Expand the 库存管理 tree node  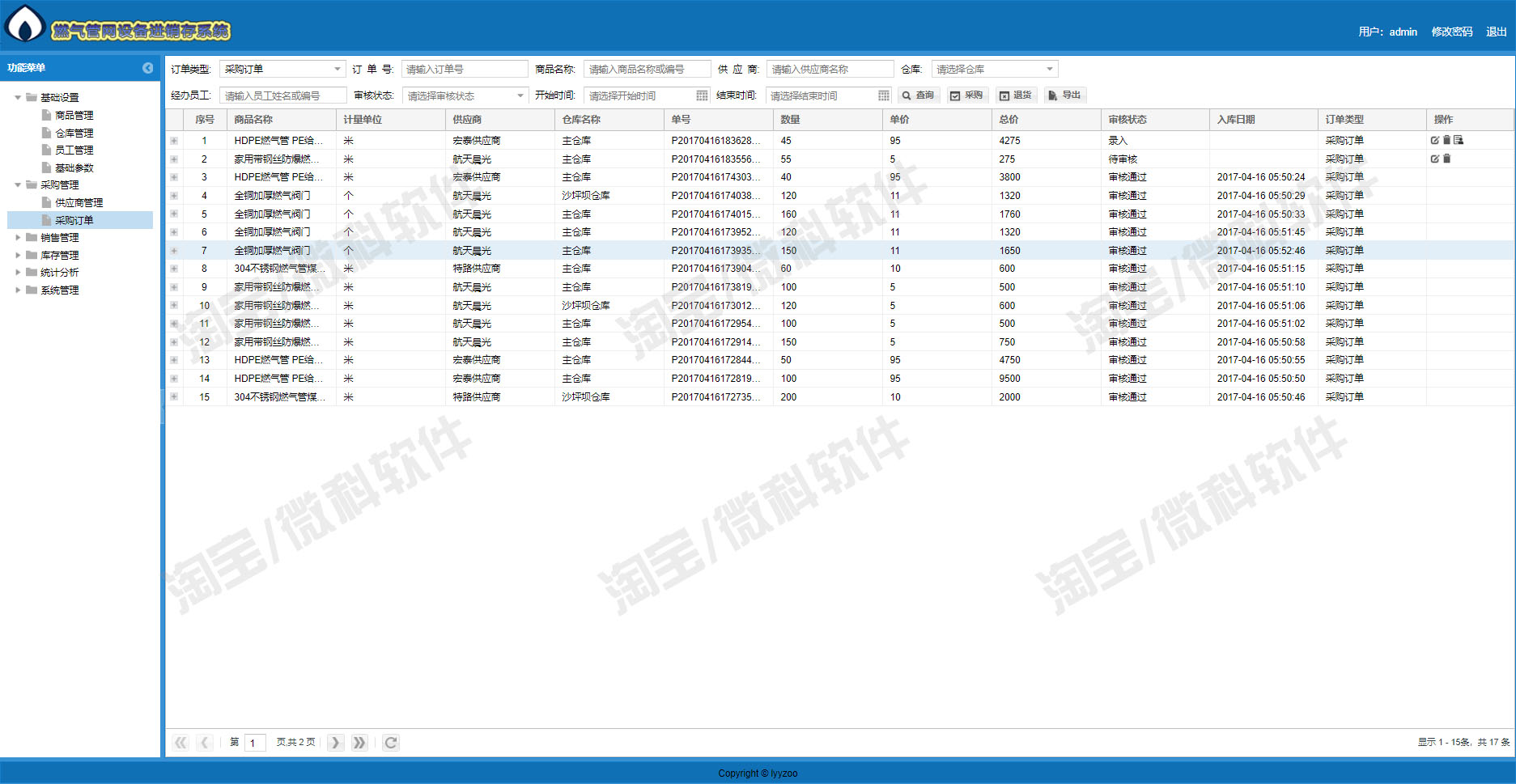pos(18,255)
